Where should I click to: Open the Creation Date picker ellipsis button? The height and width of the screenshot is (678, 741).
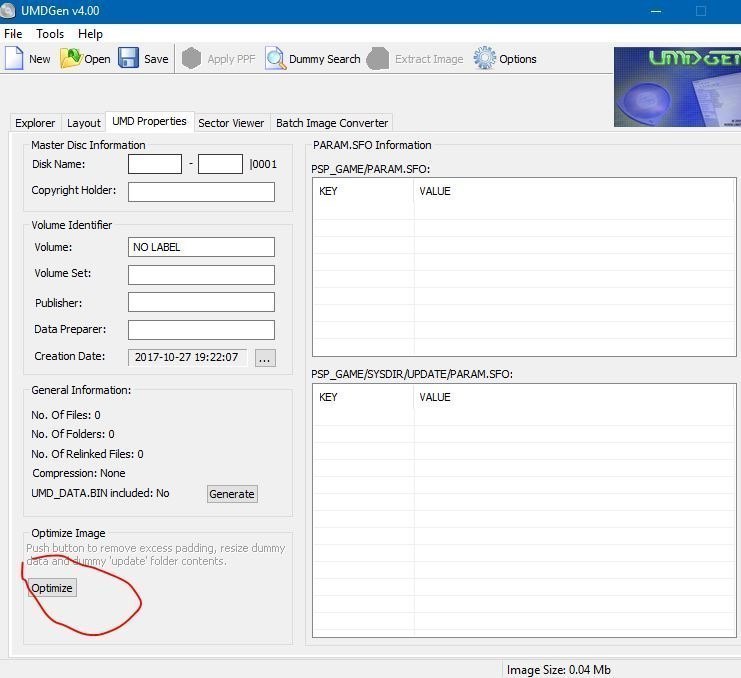point(265,358)
